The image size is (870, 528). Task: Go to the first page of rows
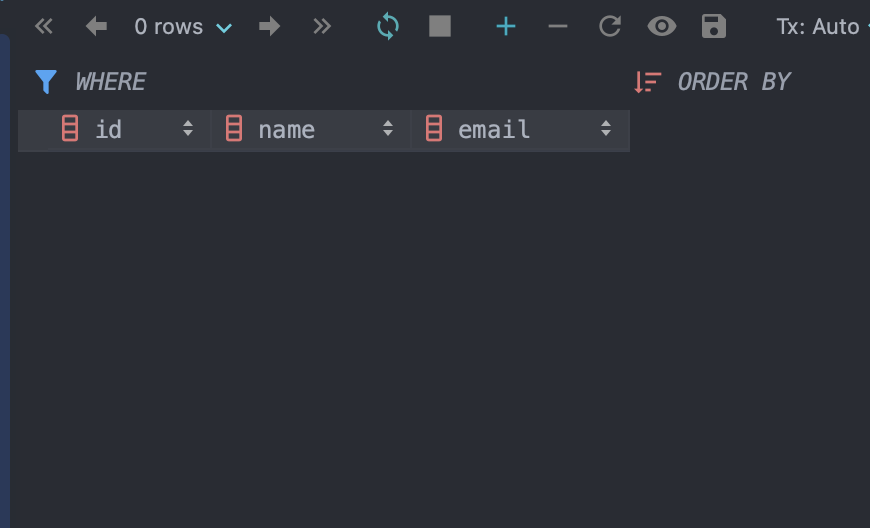tap(43, 27)
